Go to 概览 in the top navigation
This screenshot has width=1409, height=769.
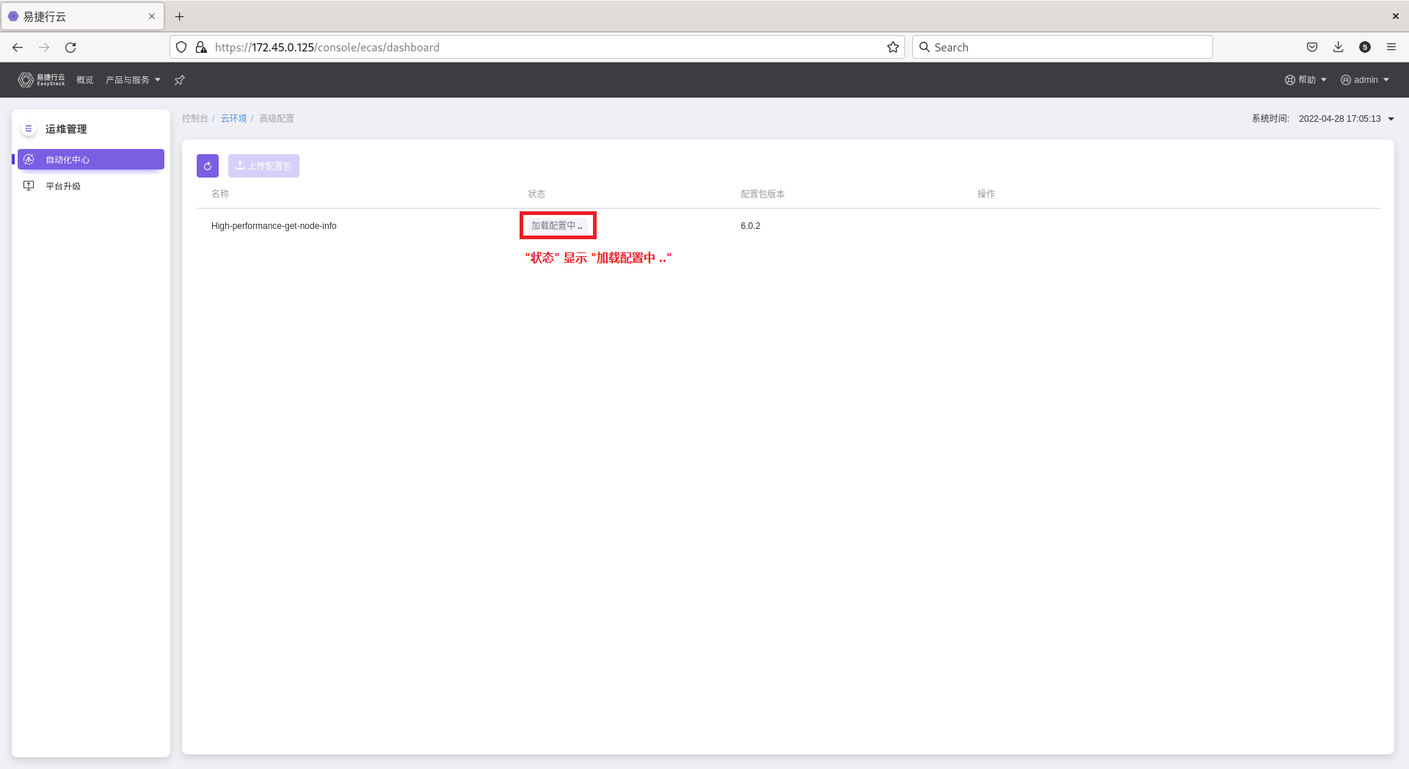(x=85, y=80)
